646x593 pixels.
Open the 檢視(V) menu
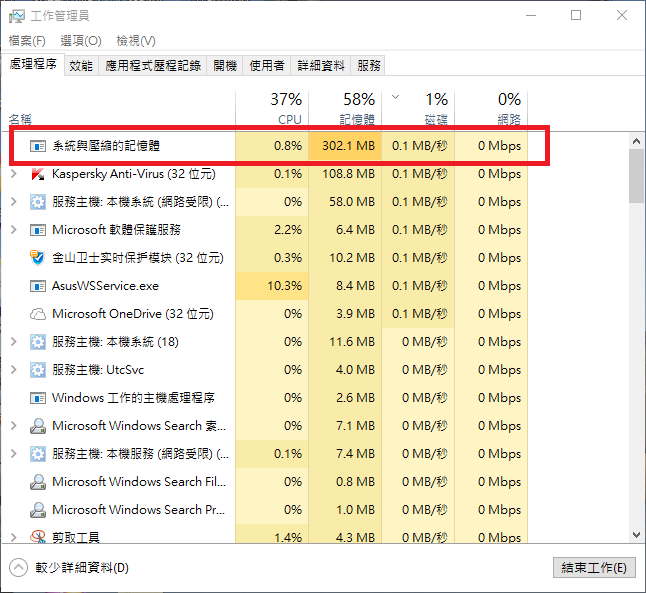136,41
